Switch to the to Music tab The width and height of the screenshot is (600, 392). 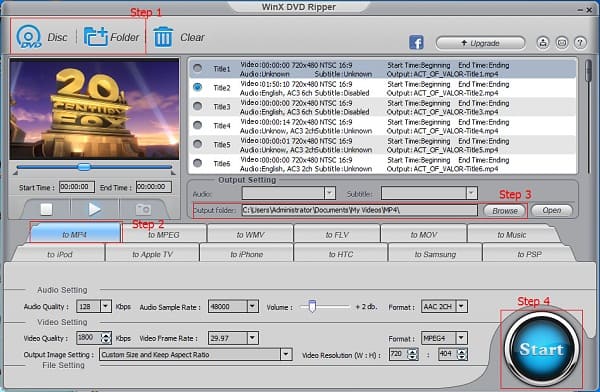(512, 235)
